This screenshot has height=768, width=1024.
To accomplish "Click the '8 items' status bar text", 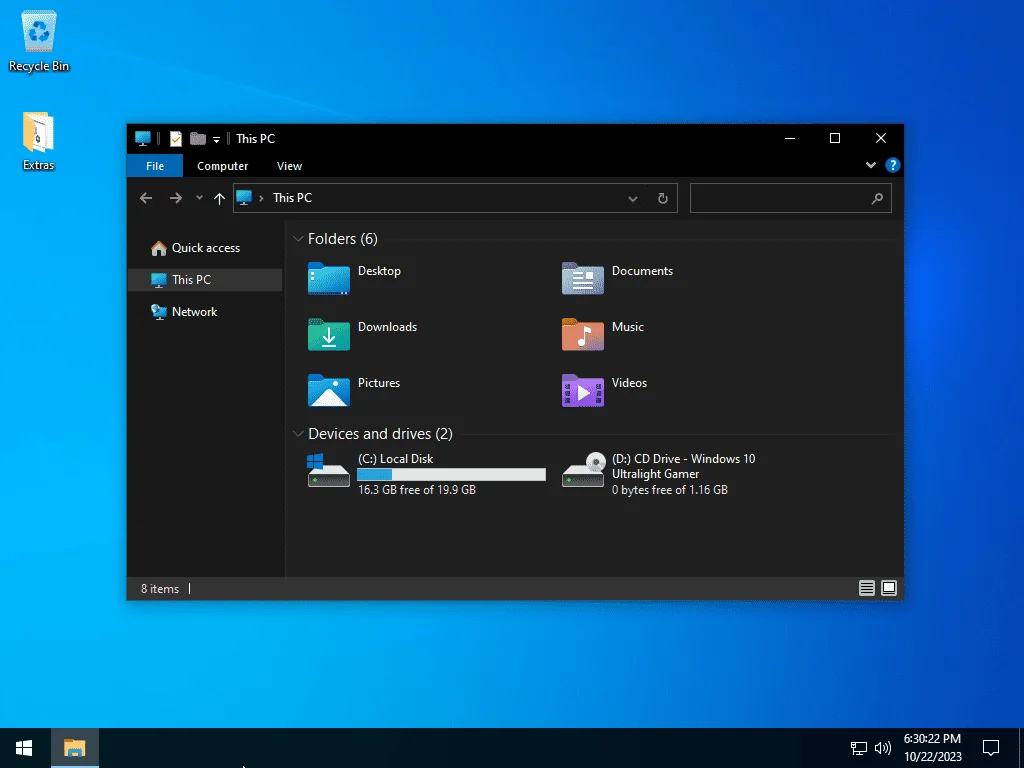I will pos(160,589).
